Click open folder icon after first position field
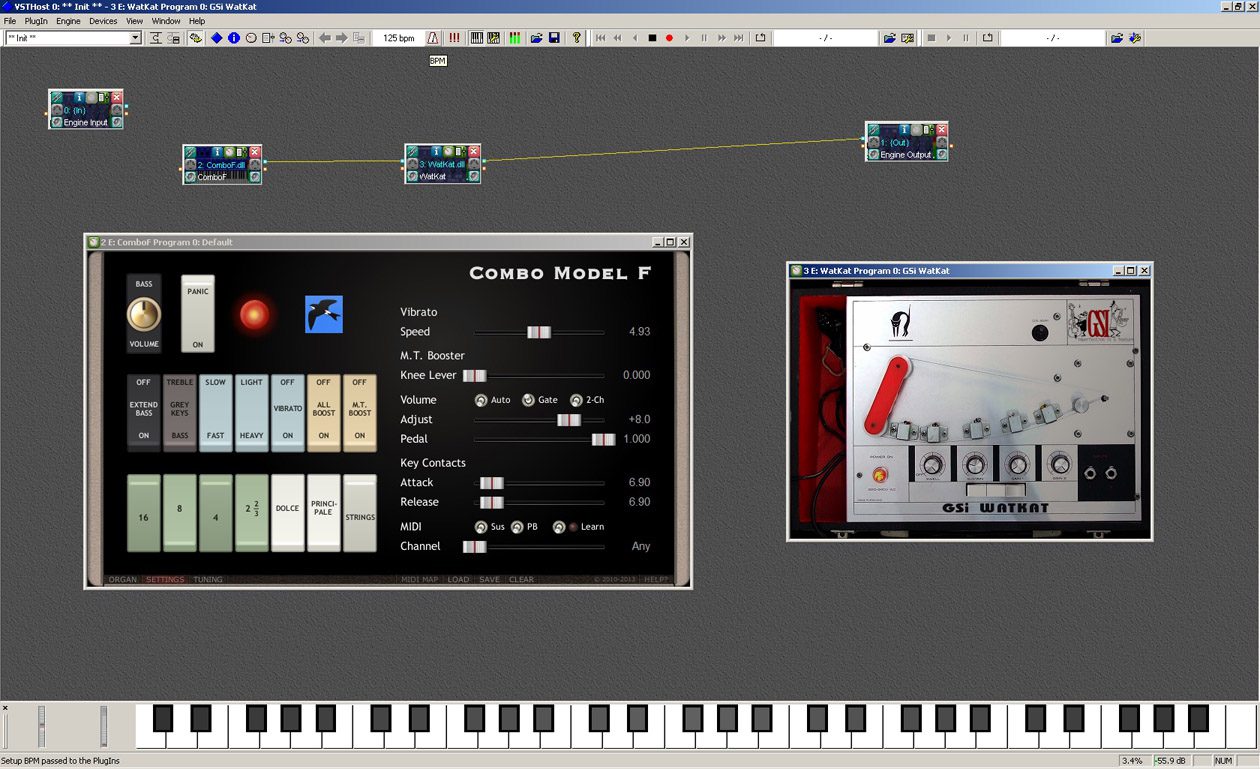1260x769 pixels. pyautogui.click(x=889, y=38)
